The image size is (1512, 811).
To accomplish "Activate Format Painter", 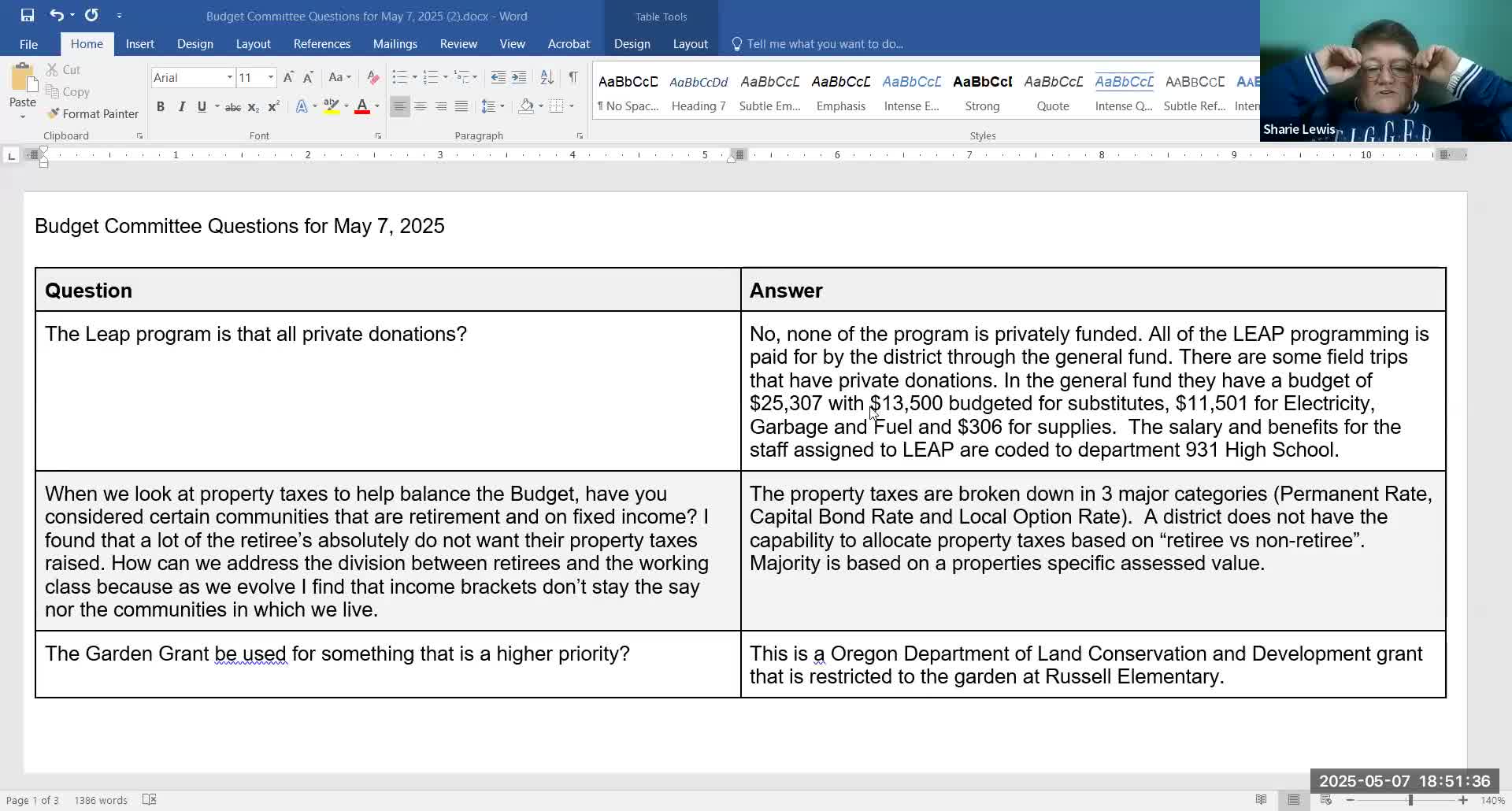I will pos(92,114).
